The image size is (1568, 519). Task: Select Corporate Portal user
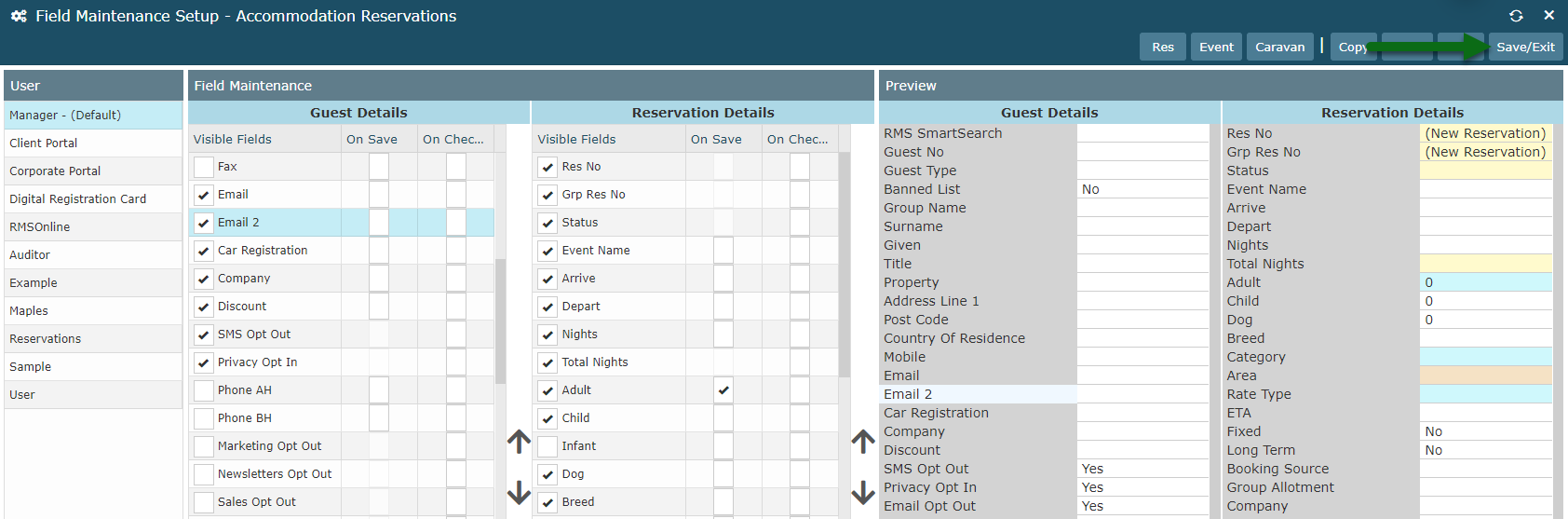[x=93, y=171]
